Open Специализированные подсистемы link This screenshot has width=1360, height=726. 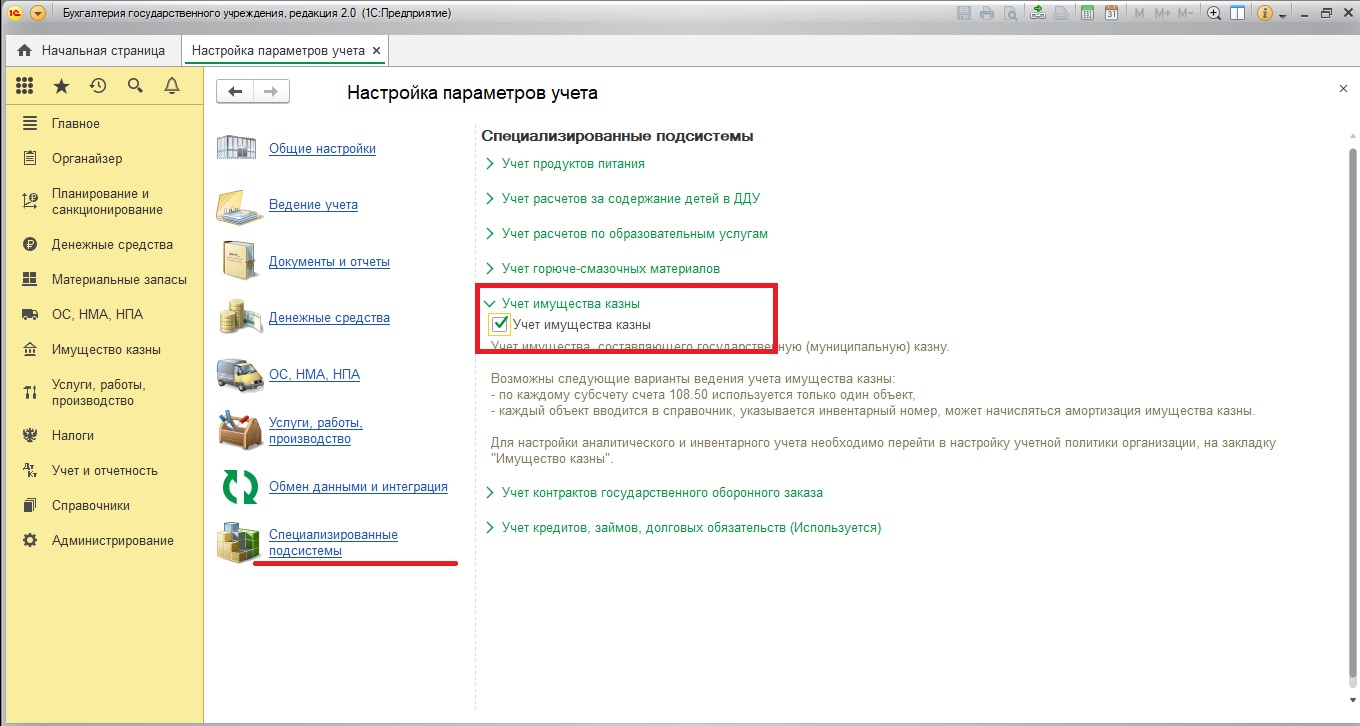(x=333, y=543)
